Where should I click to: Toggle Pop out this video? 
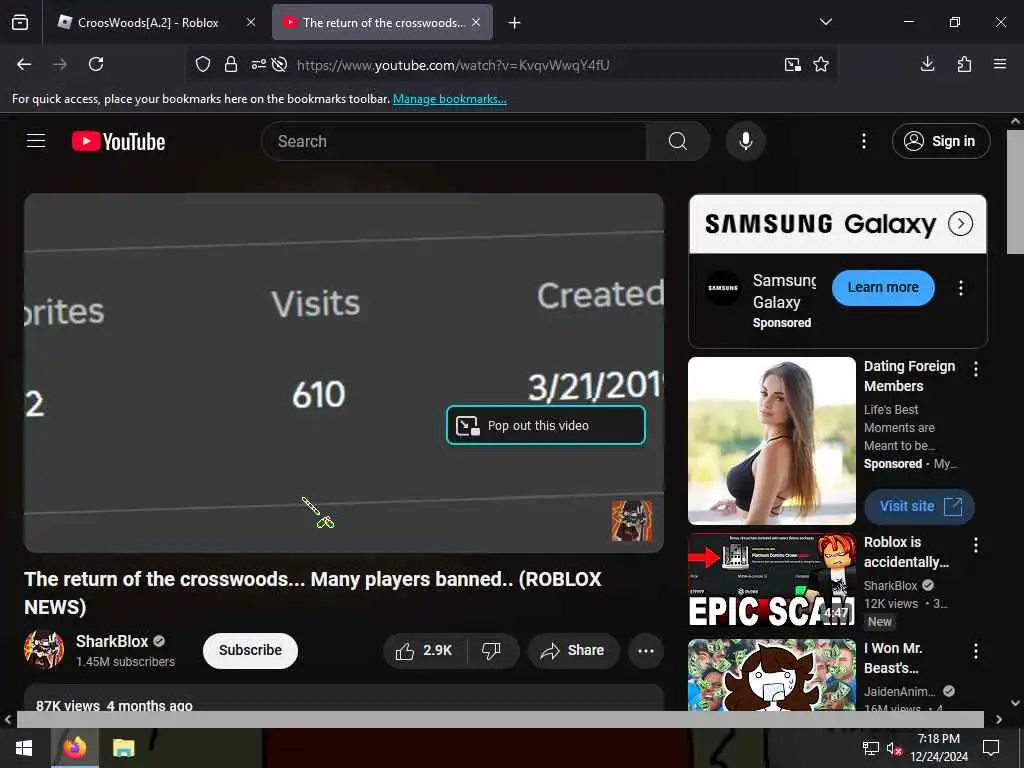546,425
